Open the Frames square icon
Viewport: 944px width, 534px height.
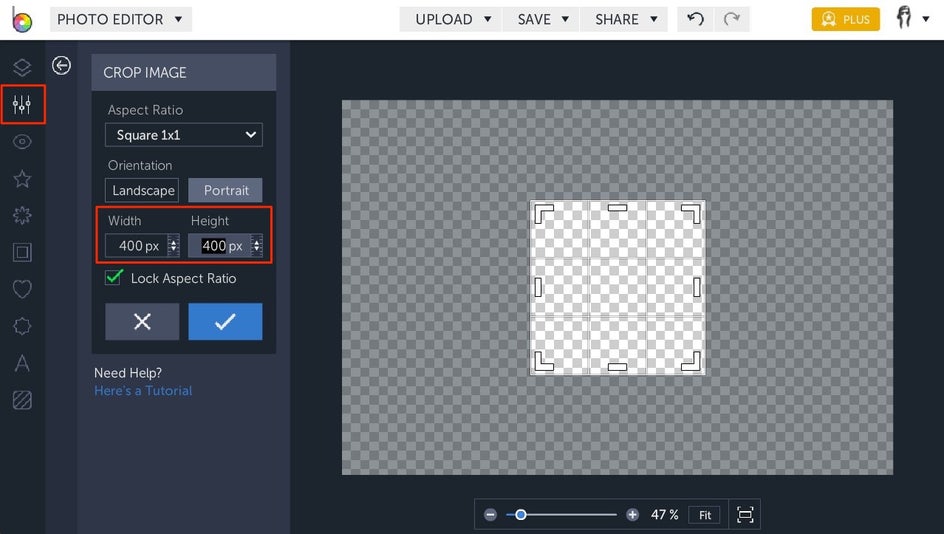[x=22, y=252]
